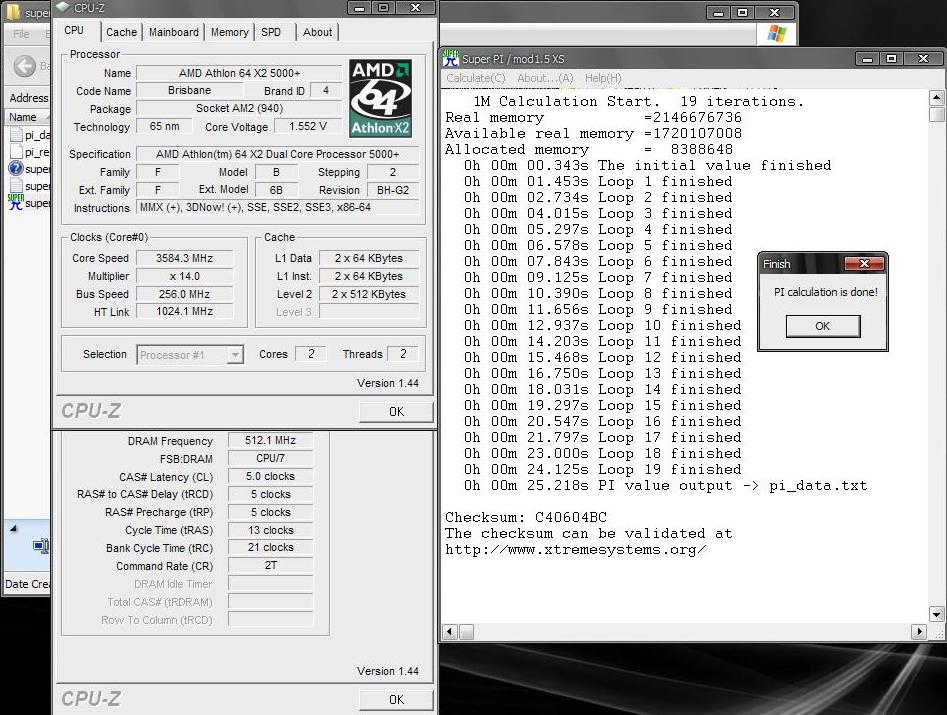Click the Technology value 65 nm
The width and height of the screenshot is (947, 715).
coord(164,127)
